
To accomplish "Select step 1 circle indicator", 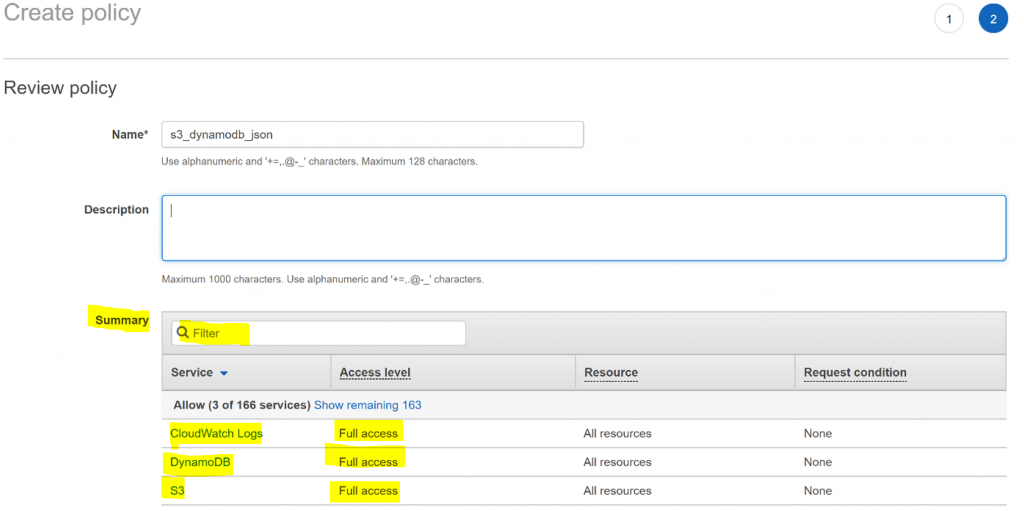I will tap(949, 19).
